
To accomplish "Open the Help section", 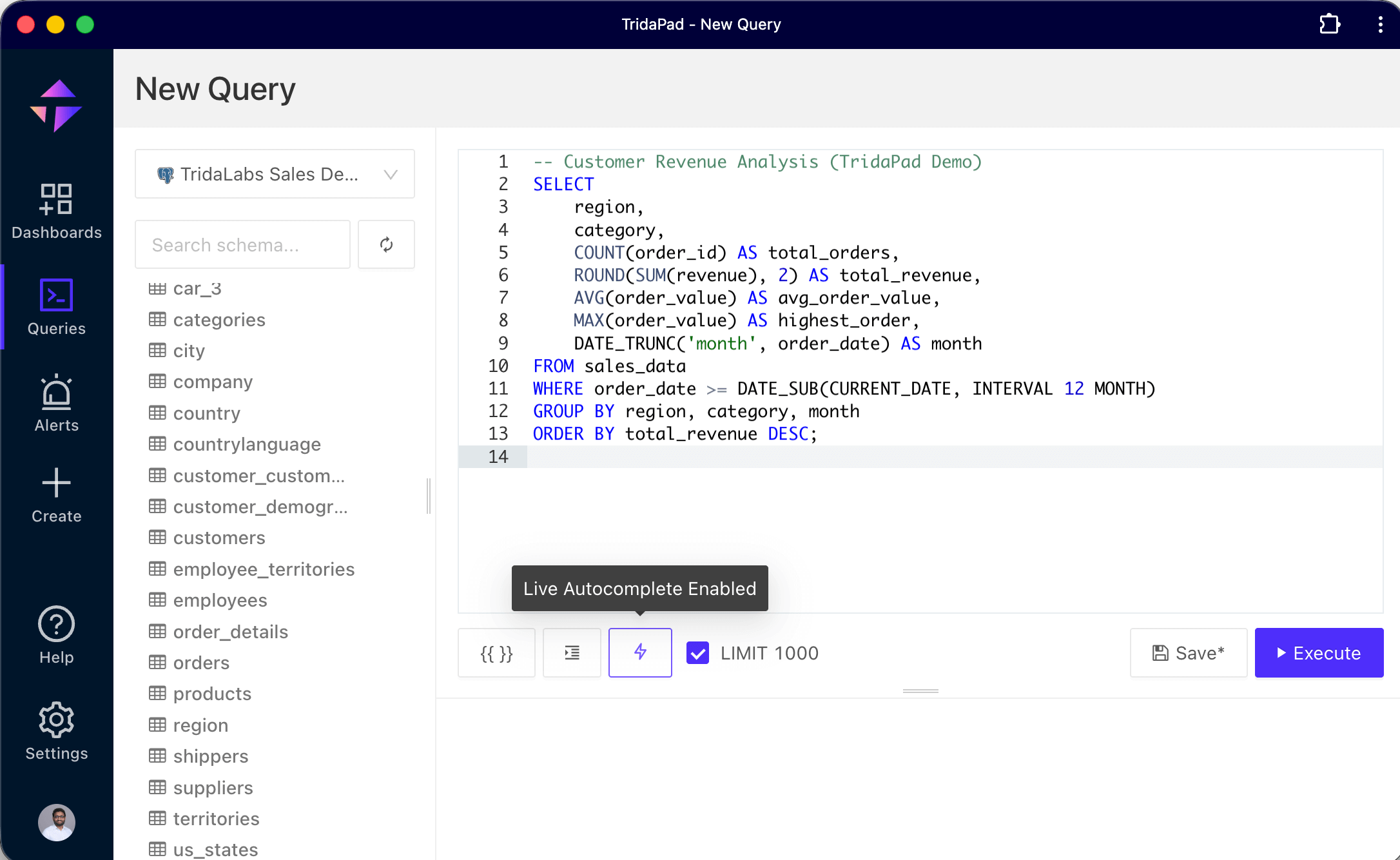I will [56, 634].
